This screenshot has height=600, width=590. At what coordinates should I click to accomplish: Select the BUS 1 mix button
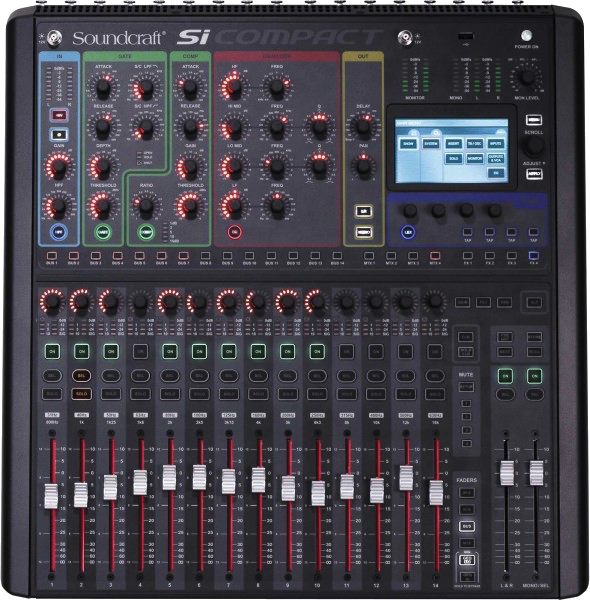52,256
